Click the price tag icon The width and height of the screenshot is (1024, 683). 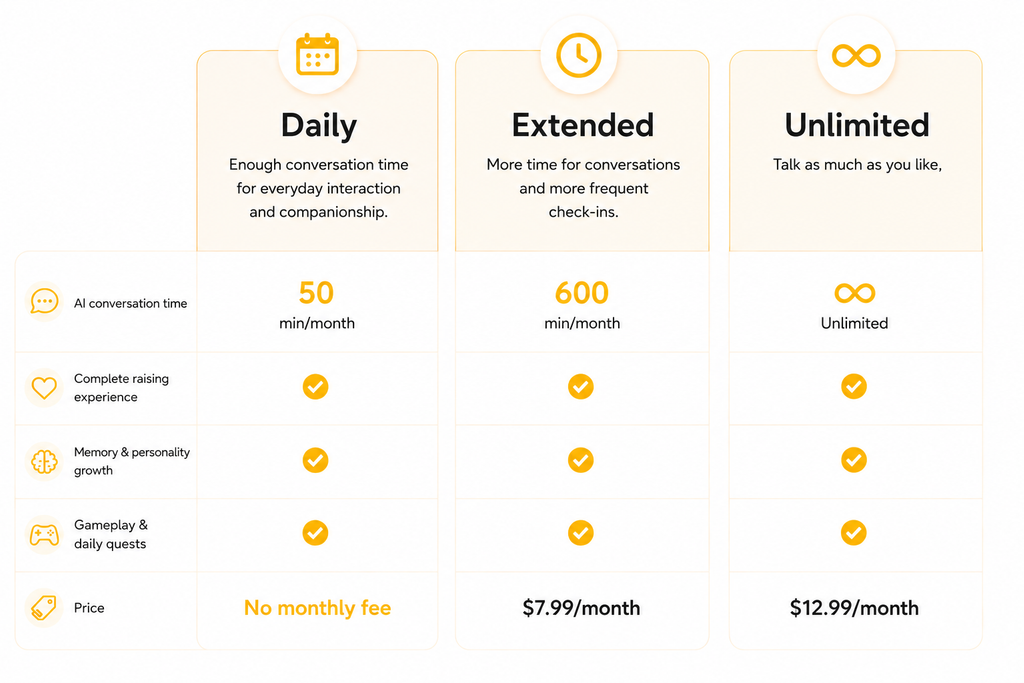pos(44,607)
